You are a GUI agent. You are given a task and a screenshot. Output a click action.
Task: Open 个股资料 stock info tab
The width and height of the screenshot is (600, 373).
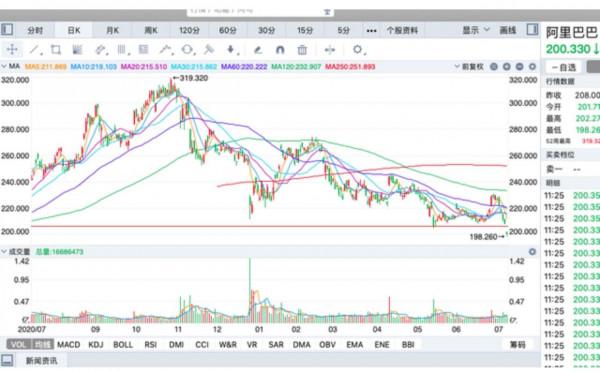tap(402, 31)
